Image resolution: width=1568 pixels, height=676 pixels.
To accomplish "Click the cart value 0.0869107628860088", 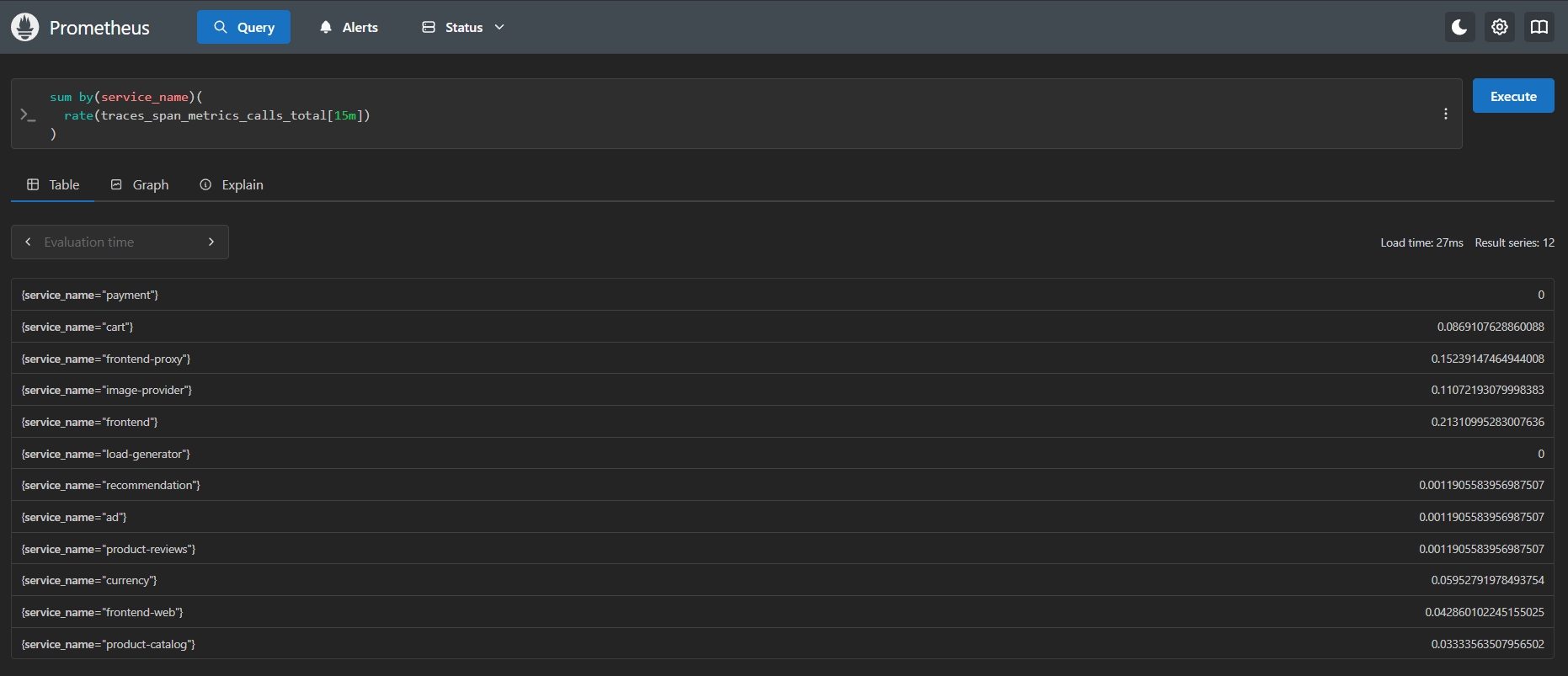I will coord(1491,327).
